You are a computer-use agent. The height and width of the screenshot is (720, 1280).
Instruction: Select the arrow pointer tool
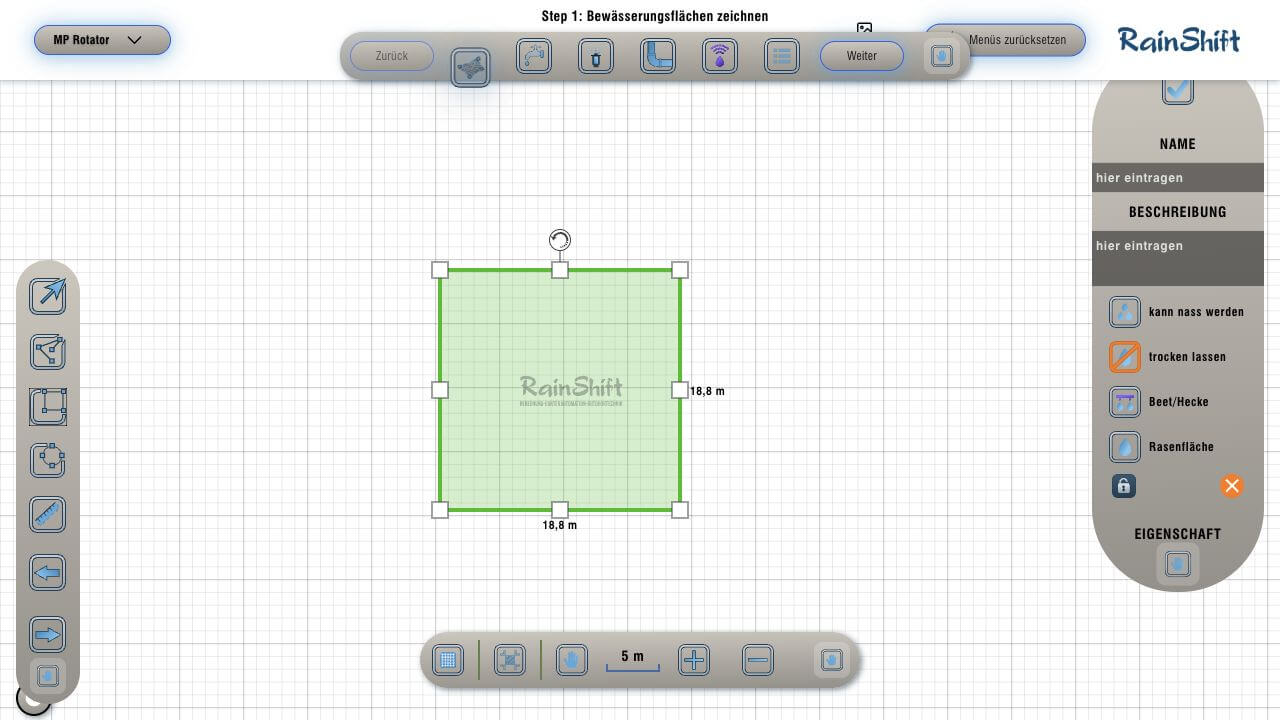48,295
